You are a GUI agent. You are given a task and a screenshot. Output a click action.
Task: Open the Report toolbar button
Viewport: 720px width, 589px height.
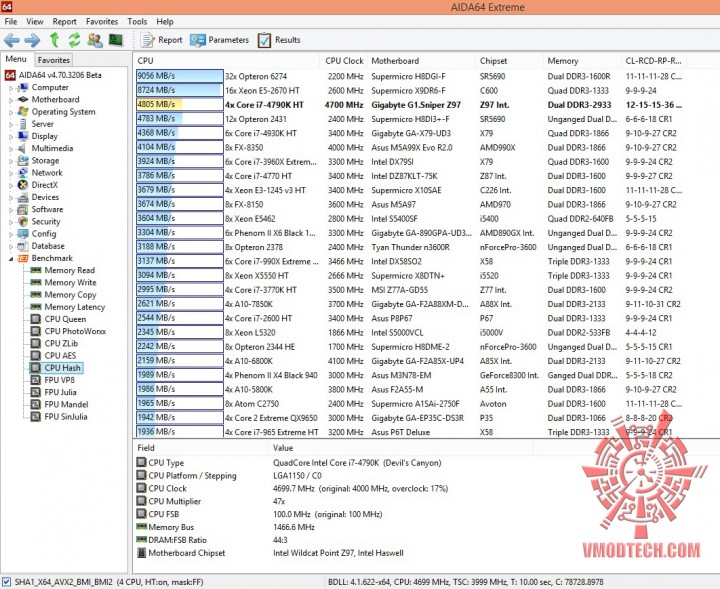[x=161, y=40]
